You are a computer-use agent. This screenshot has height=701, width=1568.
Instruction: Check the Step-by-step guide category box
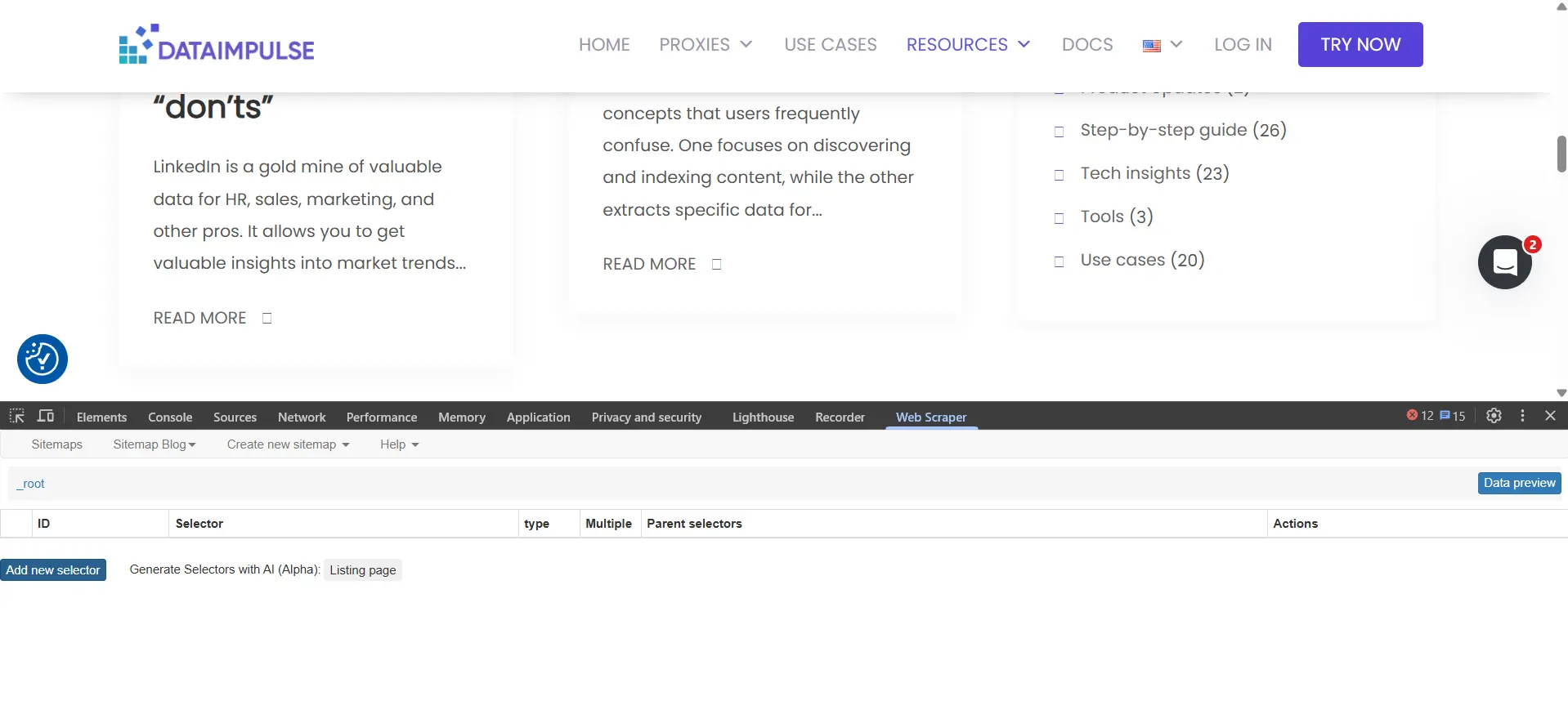1060,132
